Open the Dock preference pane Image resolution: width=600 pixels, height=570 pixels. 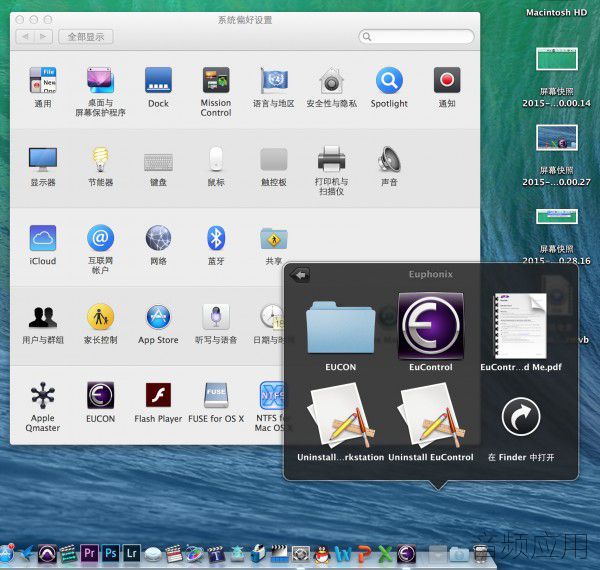click(158, 80)
